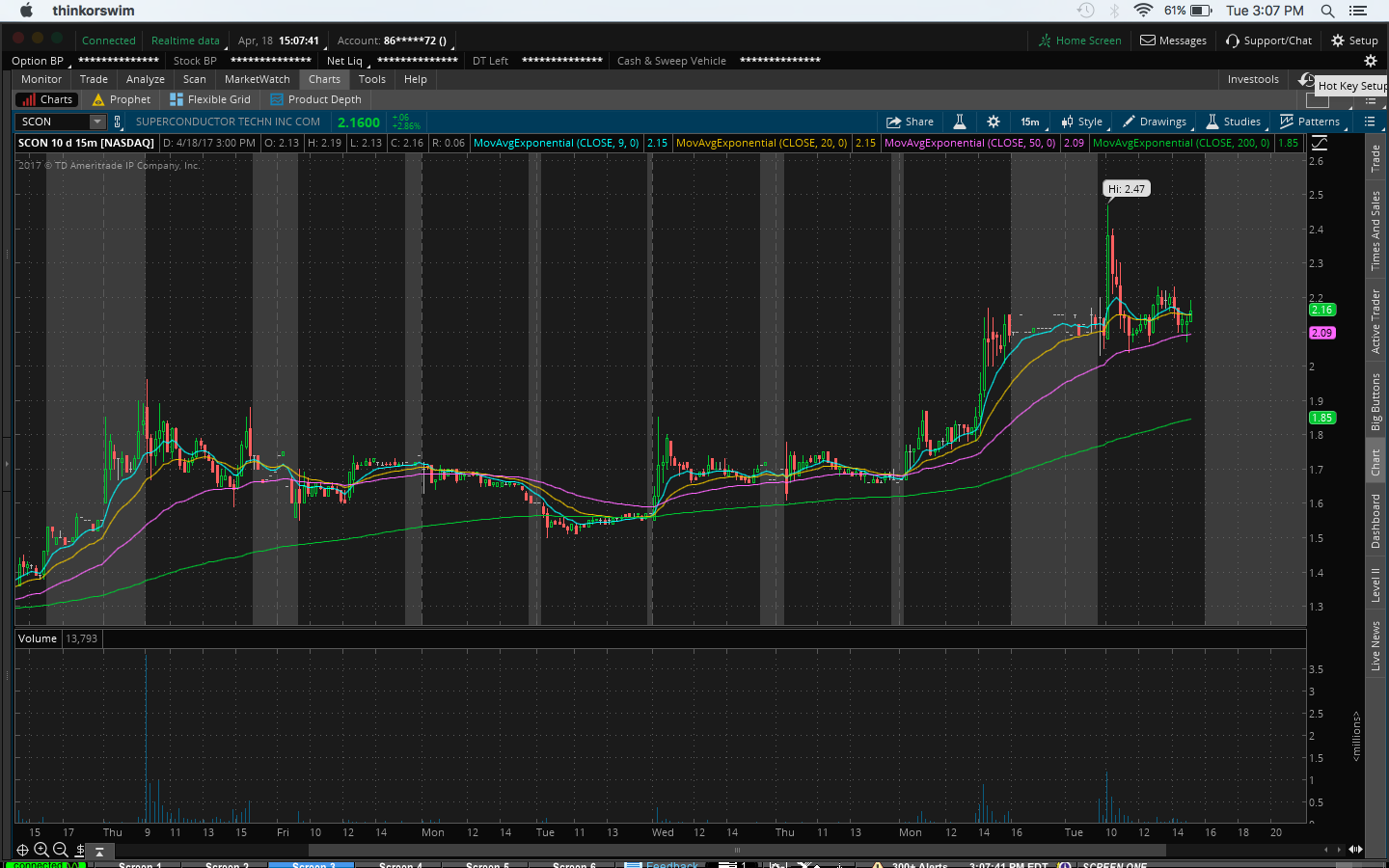Click the Support/Chat button

coord(1268,41)
